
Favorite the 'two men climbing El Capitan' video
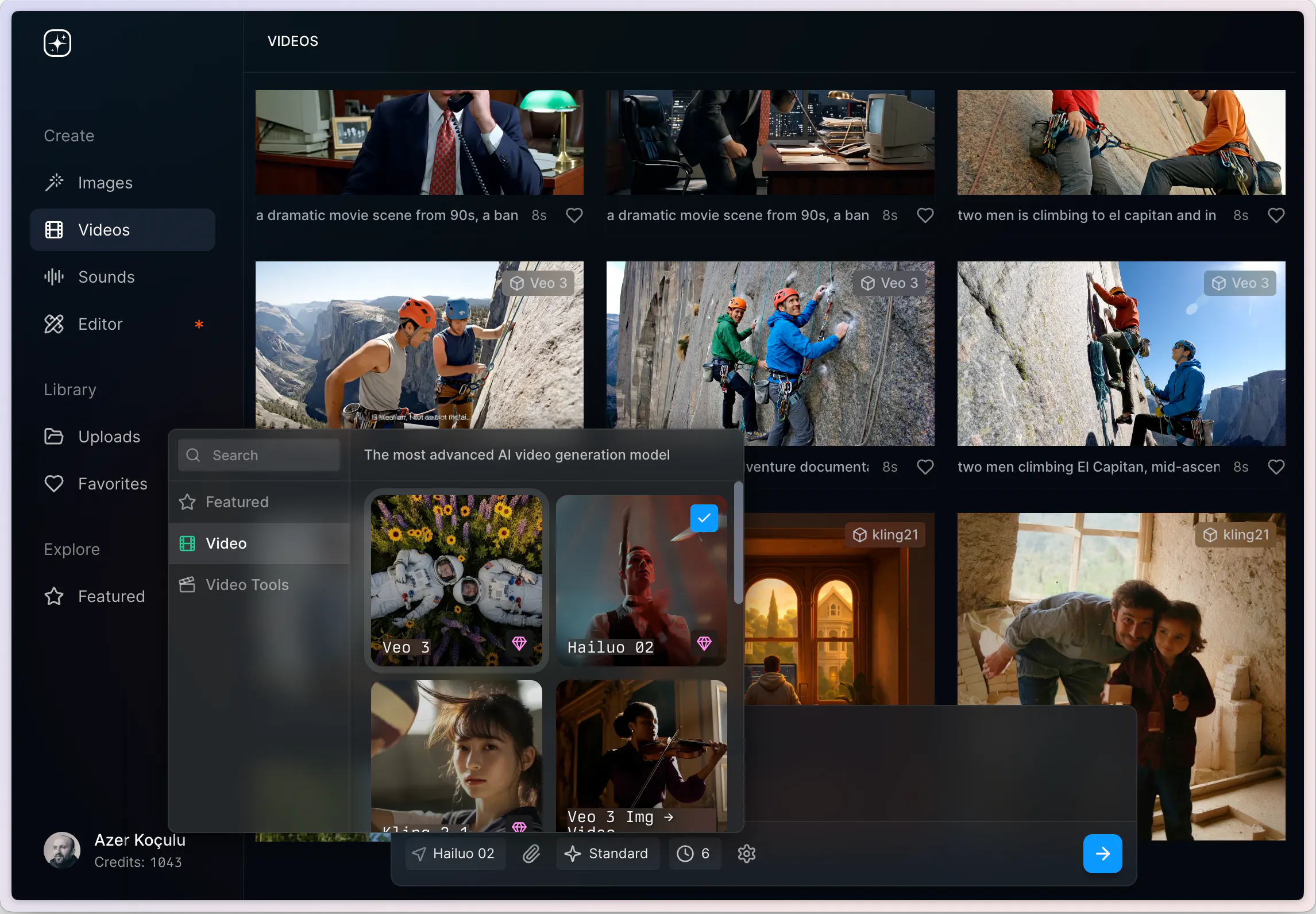(1276, 467)
